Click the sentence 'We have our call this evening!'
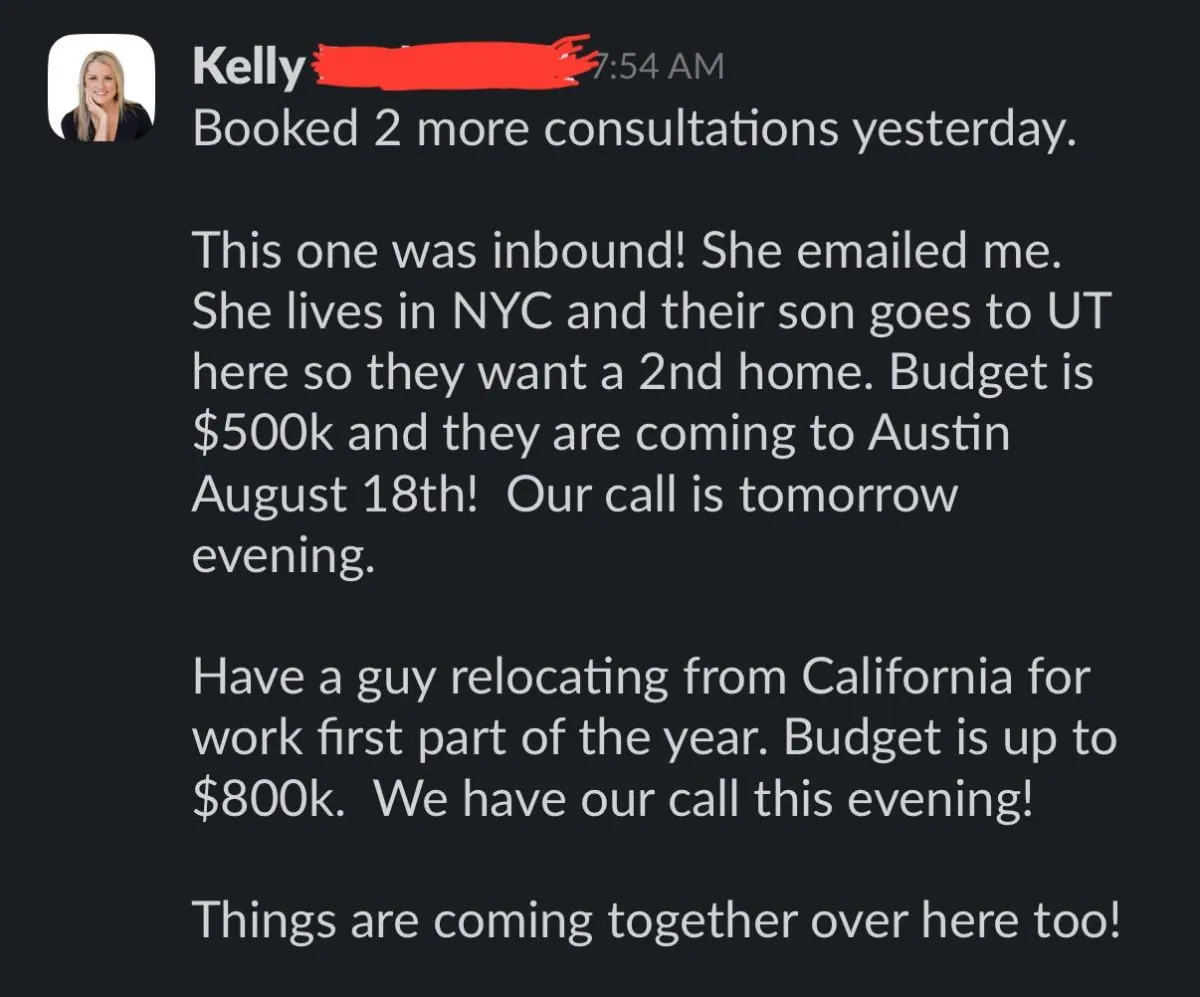Image resolution: width=1200 pixels, height=997 pixels. [x=704, y=801]
